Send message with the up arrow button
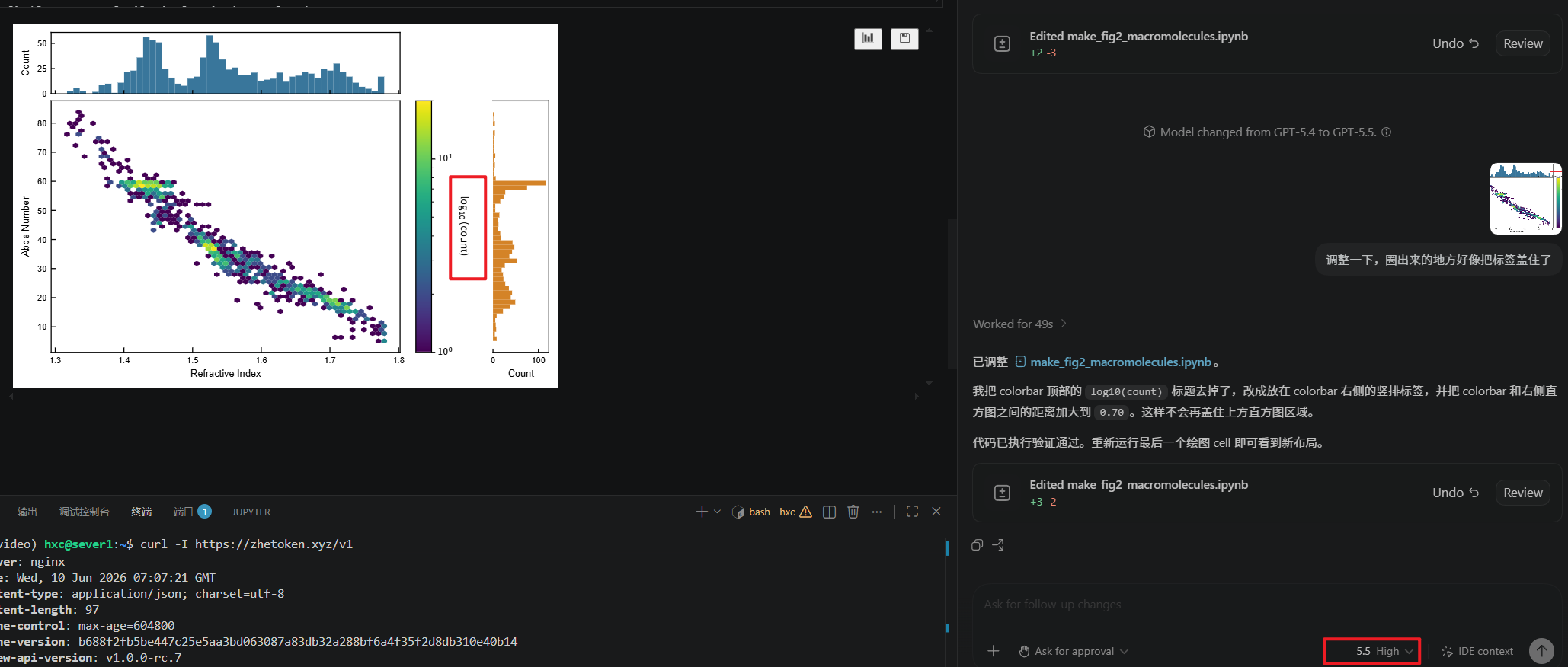Viewport: 1568px width, 667px height. pos(1541,650)
